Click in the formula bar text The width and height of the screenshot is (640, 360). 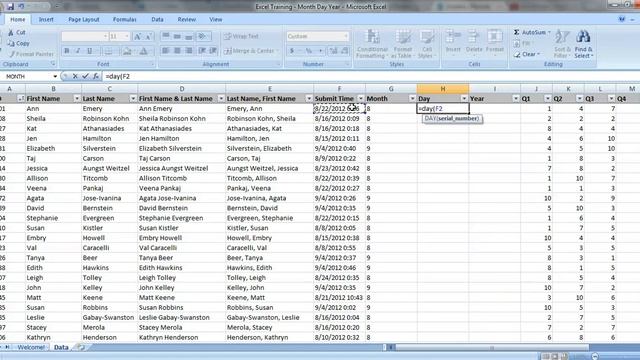tap(118, 76)
